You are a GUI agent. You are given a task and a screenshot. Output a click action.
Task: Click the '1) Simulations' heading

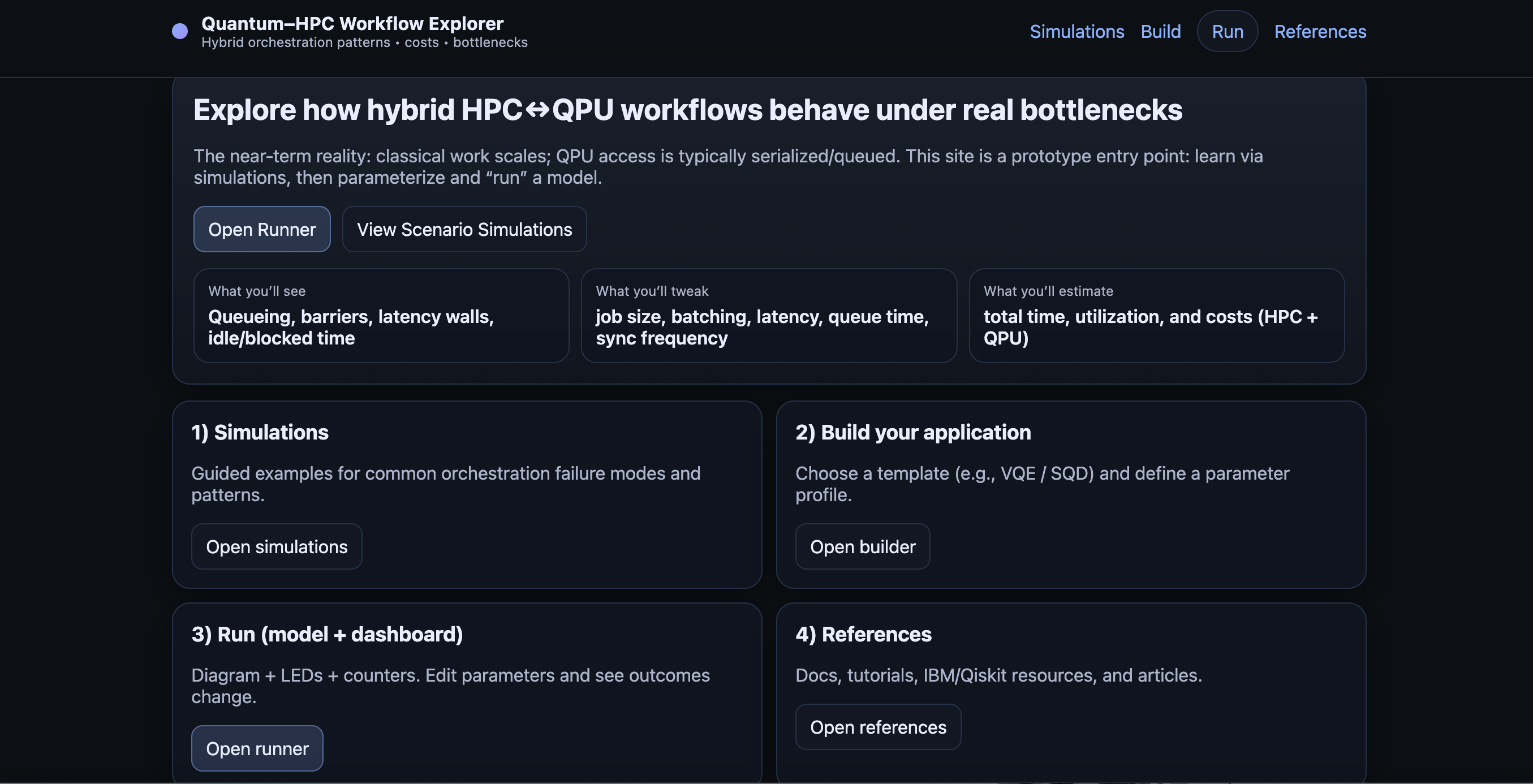[x=260, y=432]
